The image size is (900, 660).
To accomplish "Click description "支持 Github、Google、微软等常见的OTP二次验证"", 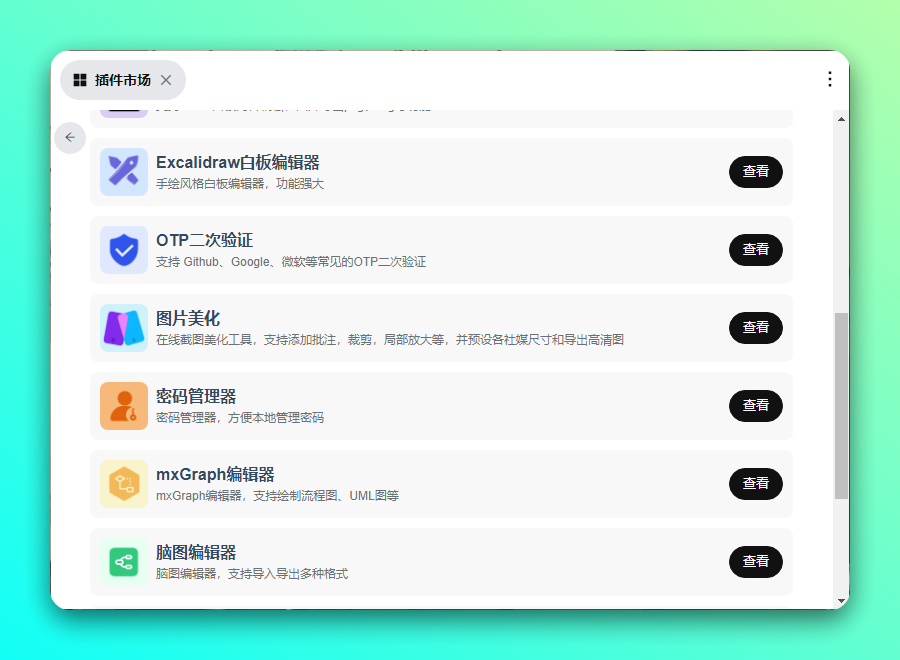I will click(291, 262).
